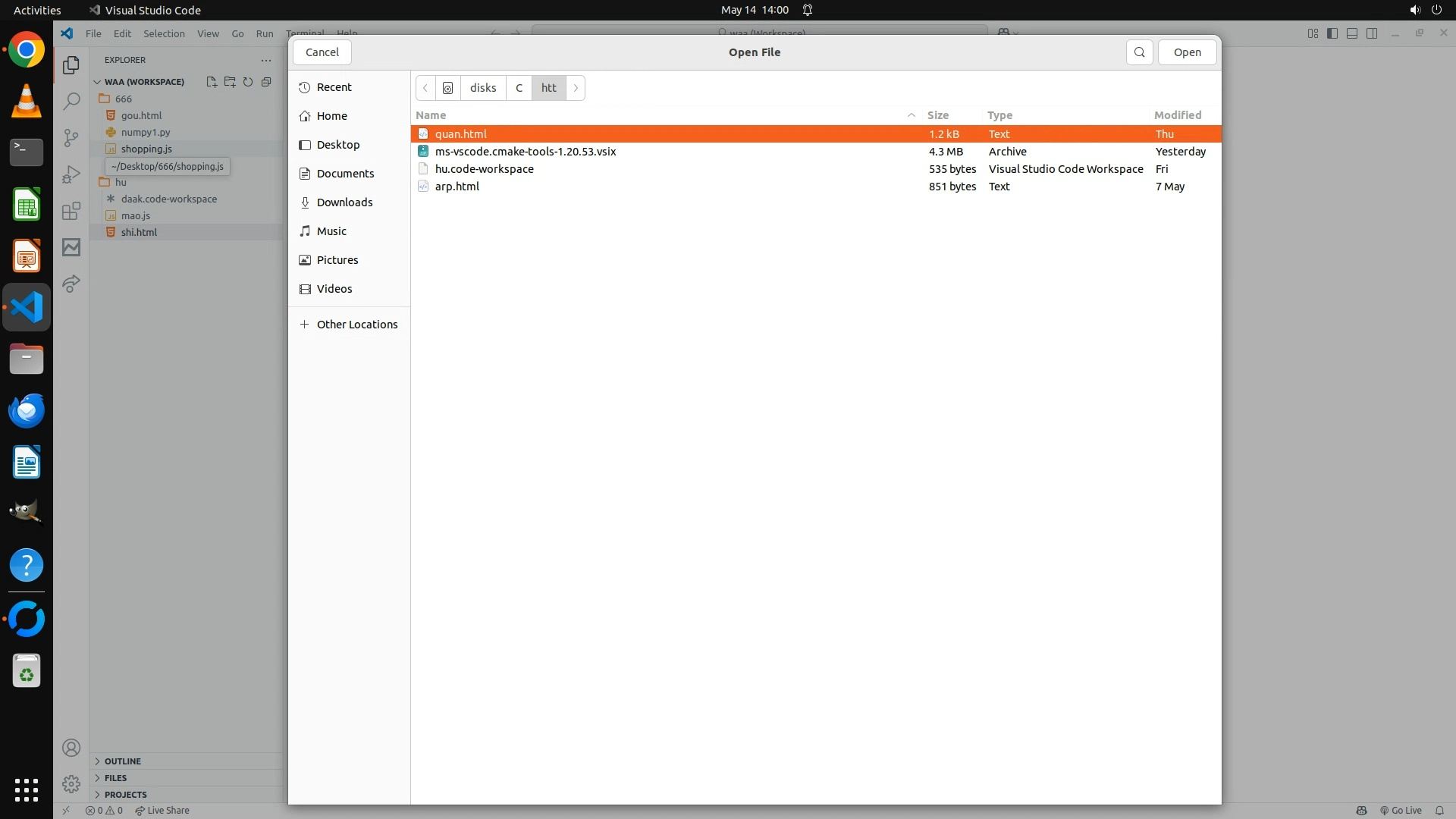Open Other Locations in the sidebar
Viewport: 1456px width, 819px height.
pyautogui.click(x=356, y=325)
